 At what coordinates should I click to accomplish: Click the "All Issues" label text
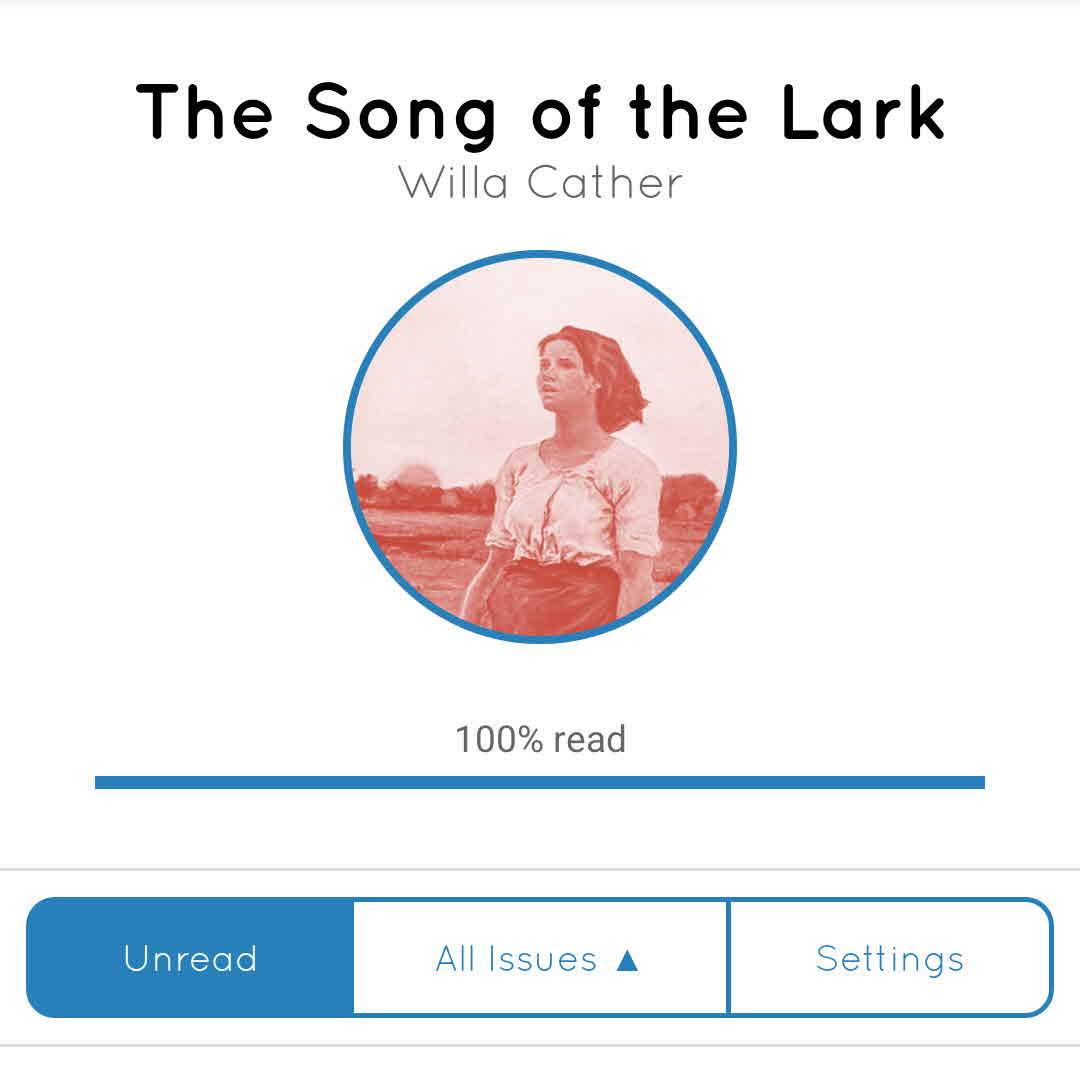click(x=516, y=960)
